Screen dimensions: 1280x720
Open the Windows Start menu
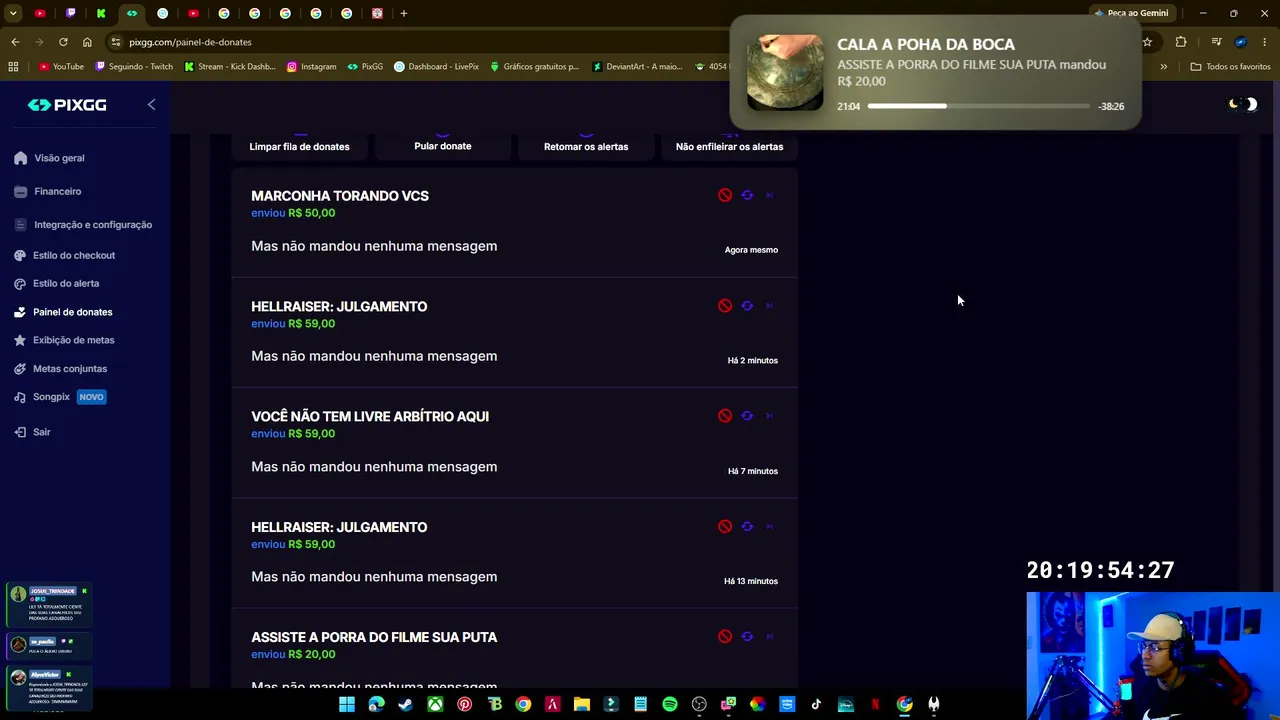[x=346, y=705]
